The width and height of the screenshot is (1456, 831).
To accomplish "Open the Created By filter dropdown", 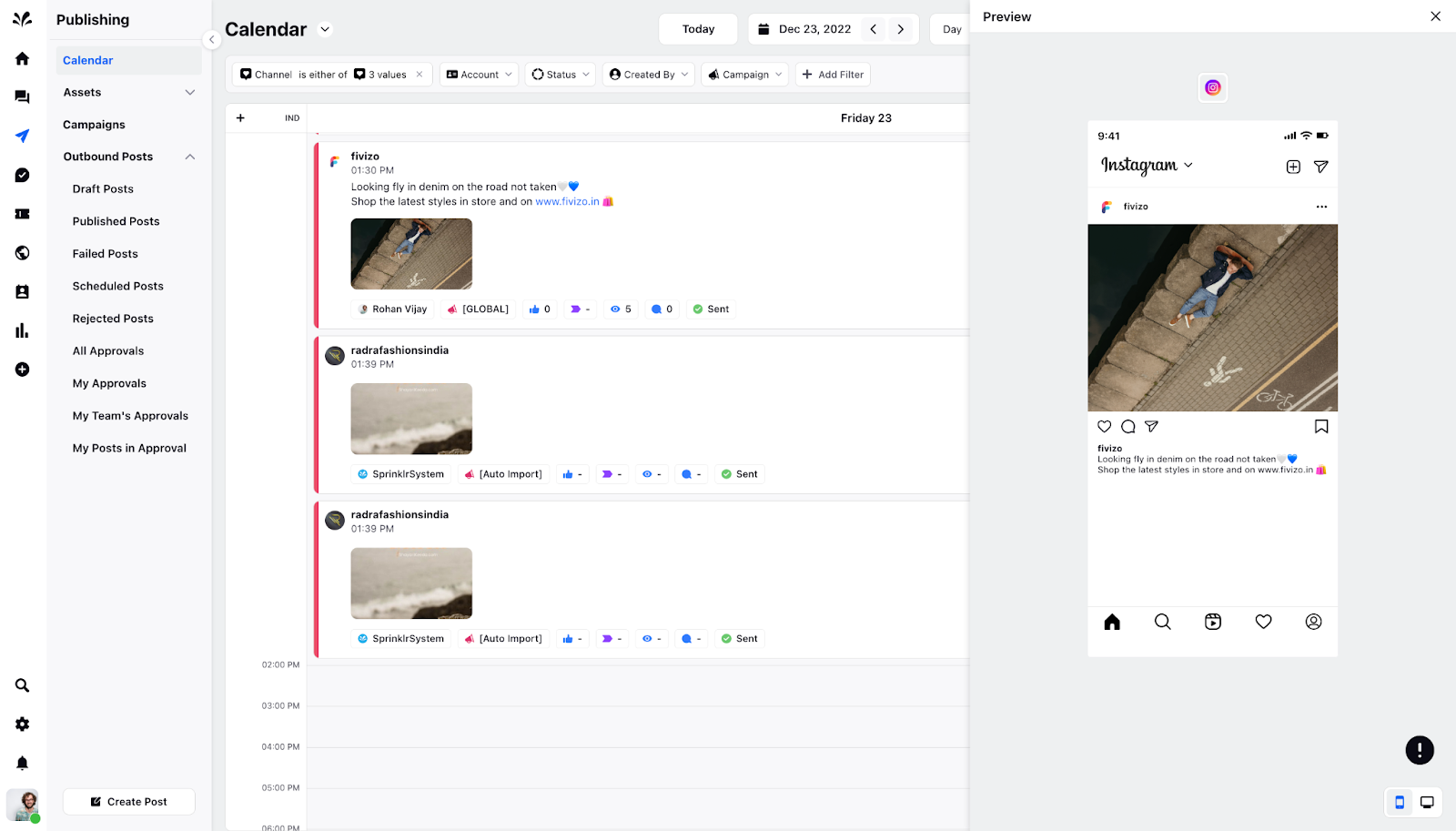I will coord(649,75).
